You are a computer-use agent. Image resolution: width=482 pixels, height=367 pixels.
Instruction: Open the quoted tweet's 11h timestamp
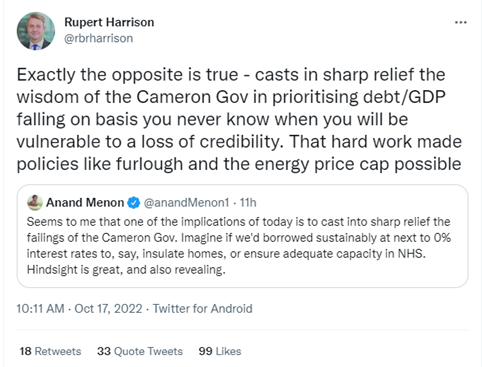pyautogui.click(x=248, y=202)
